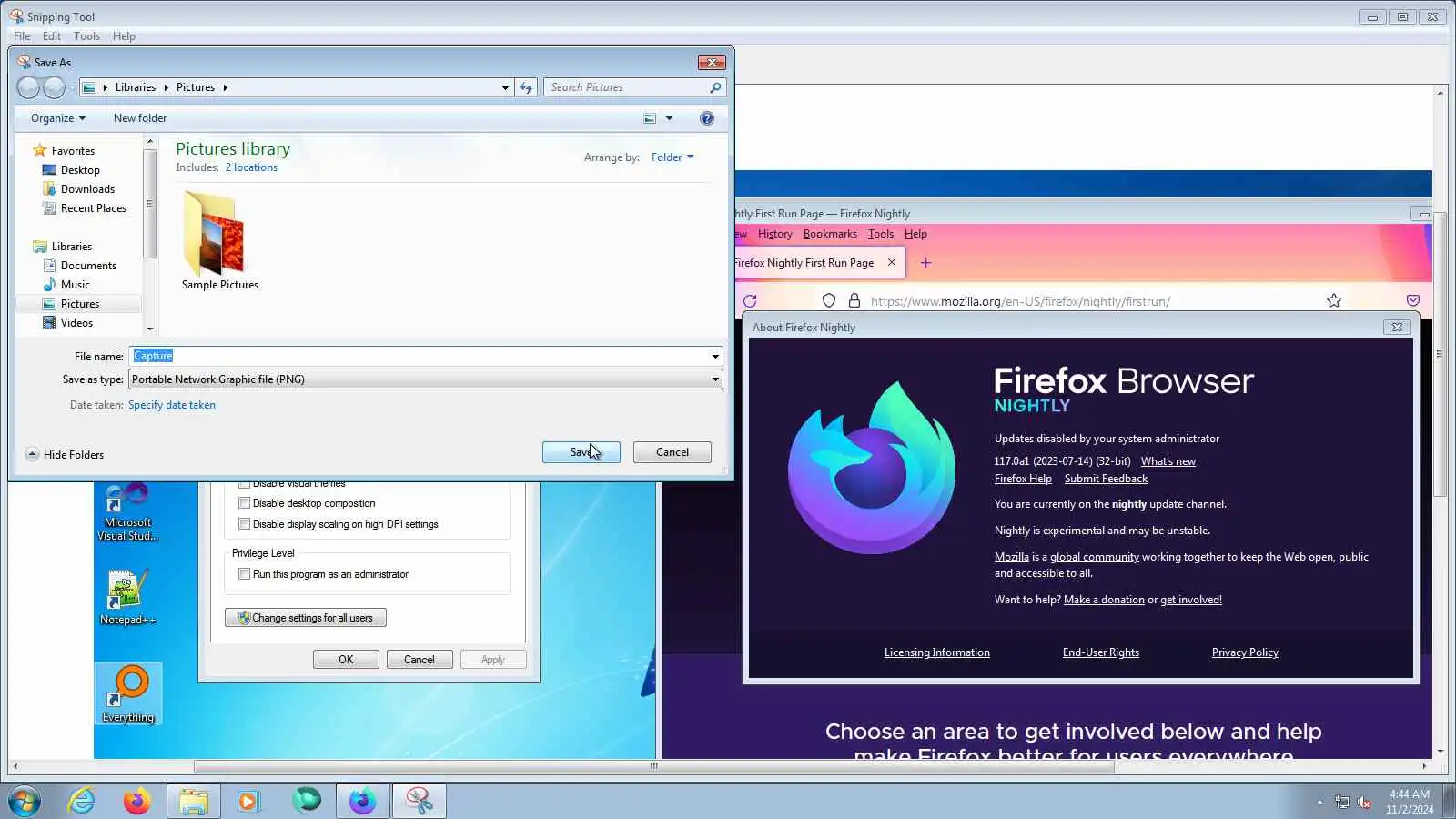This screenshot has height=819, width=1456.
Task: Open the 2 locations link
Action: click(251, 167)
